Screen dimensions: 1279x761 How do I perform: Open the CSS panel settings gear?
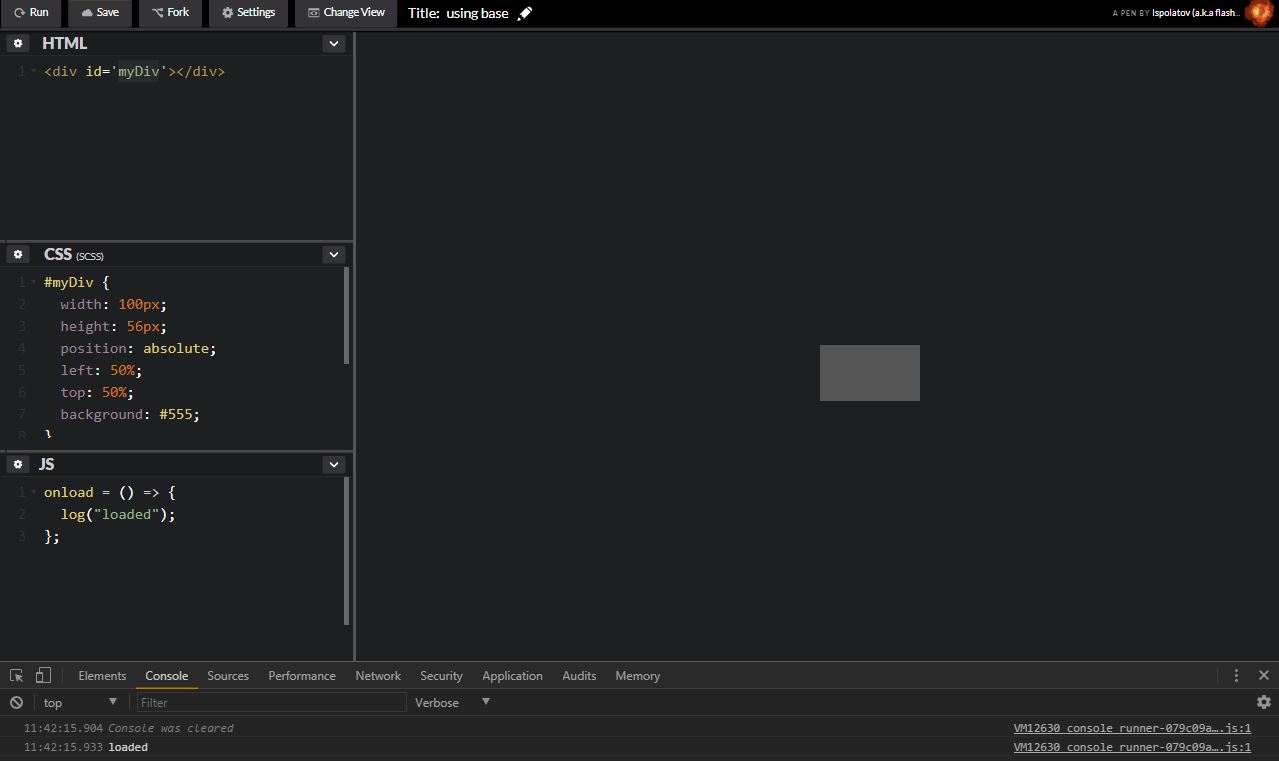point(18,254)
